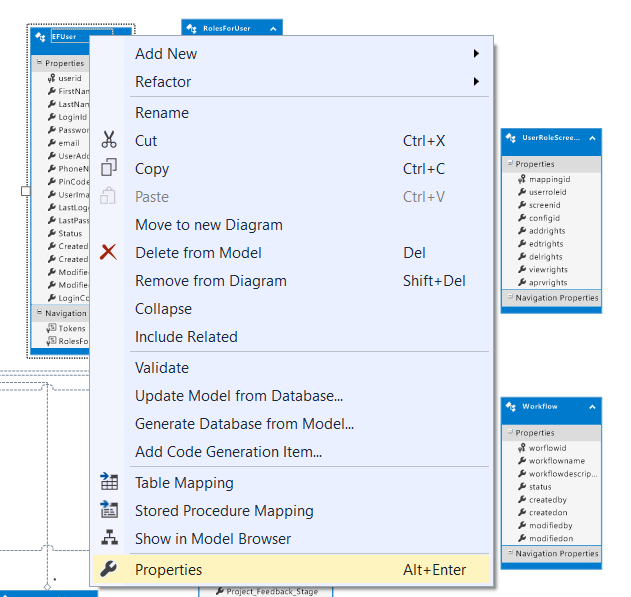Click the Workflow entity icon
This screenshot has width=631, height=597.
pyautogui.click(x=512, y=407)
